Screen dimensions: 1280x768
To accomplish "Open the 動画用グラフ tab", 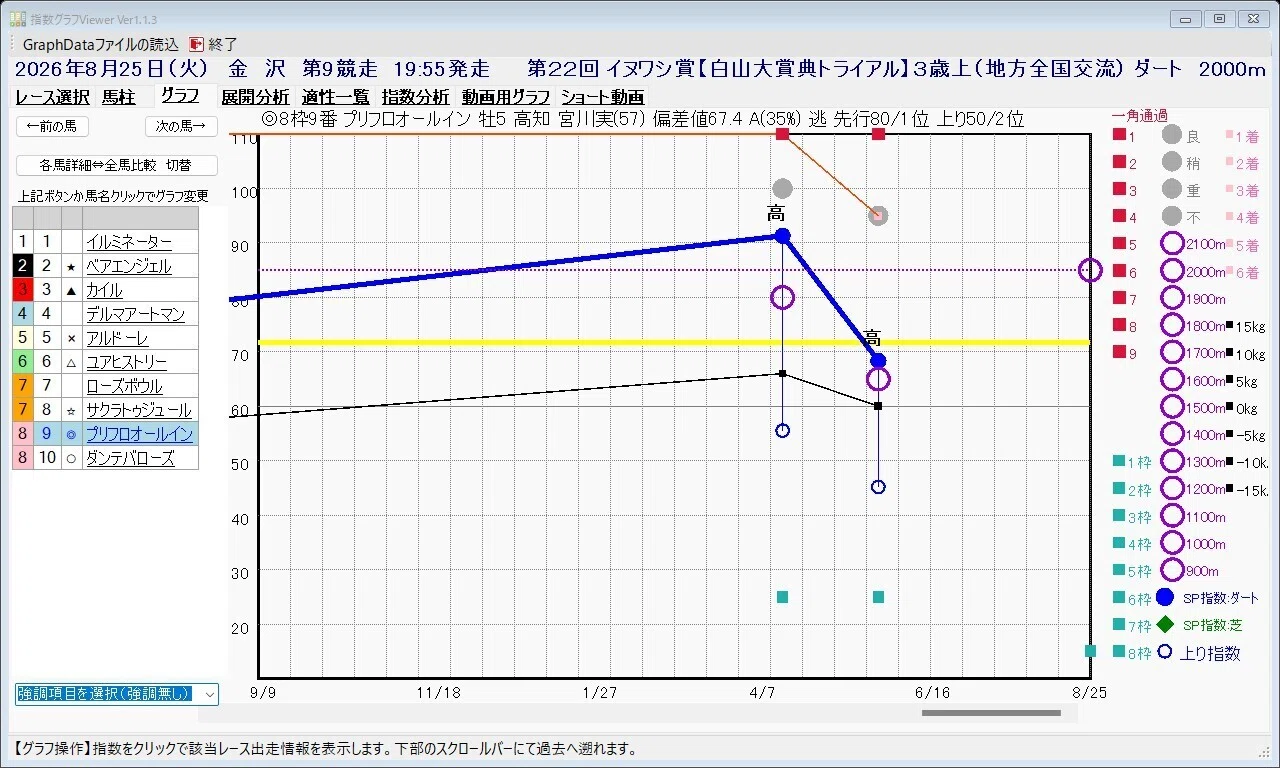I will [506, 97].
